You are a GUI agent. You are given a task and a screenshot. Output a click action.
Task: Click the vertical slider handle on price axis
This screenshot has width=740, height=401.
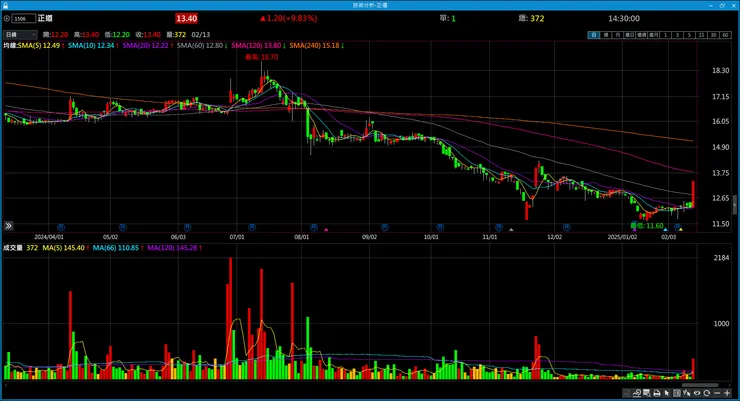[x=735, y=205]
